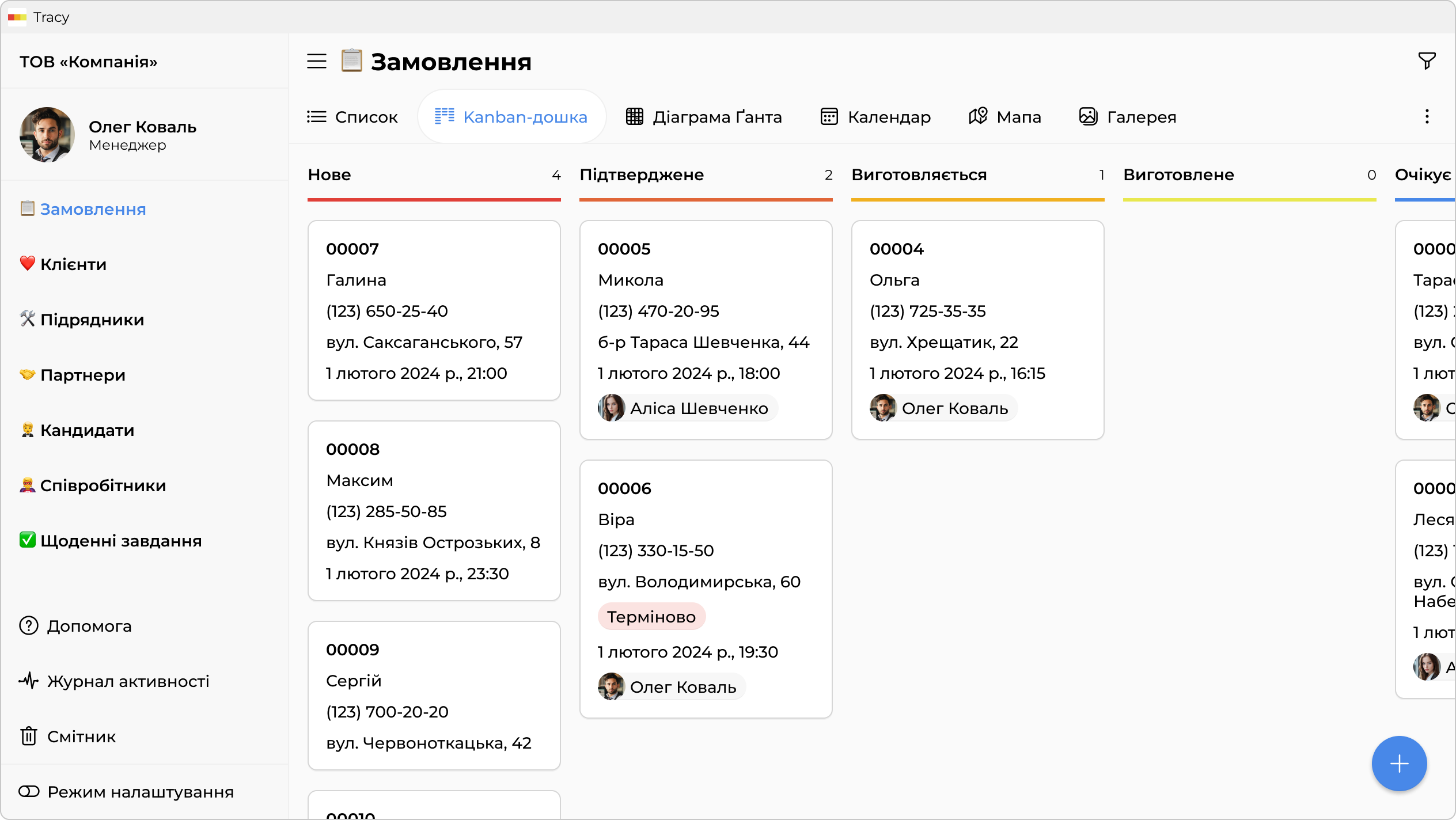
Task: Open the filter funnel icon
Action: (x=1427, y=60)
